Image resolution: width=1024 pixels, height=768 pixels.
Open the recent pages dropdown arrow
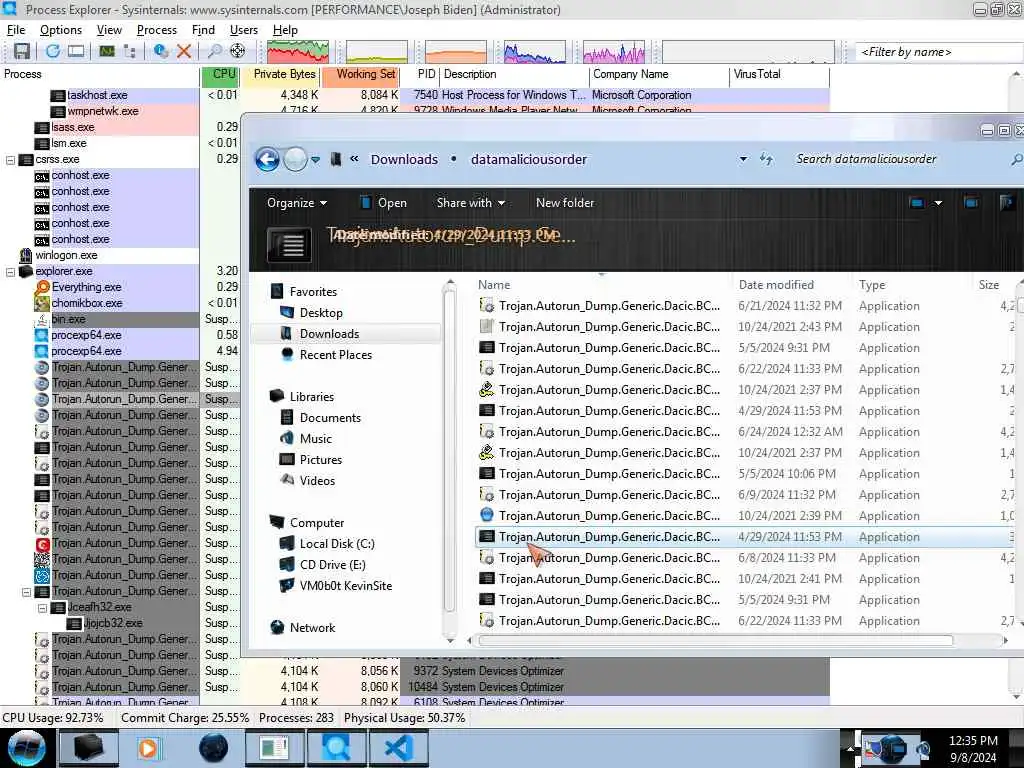[315, 160]
